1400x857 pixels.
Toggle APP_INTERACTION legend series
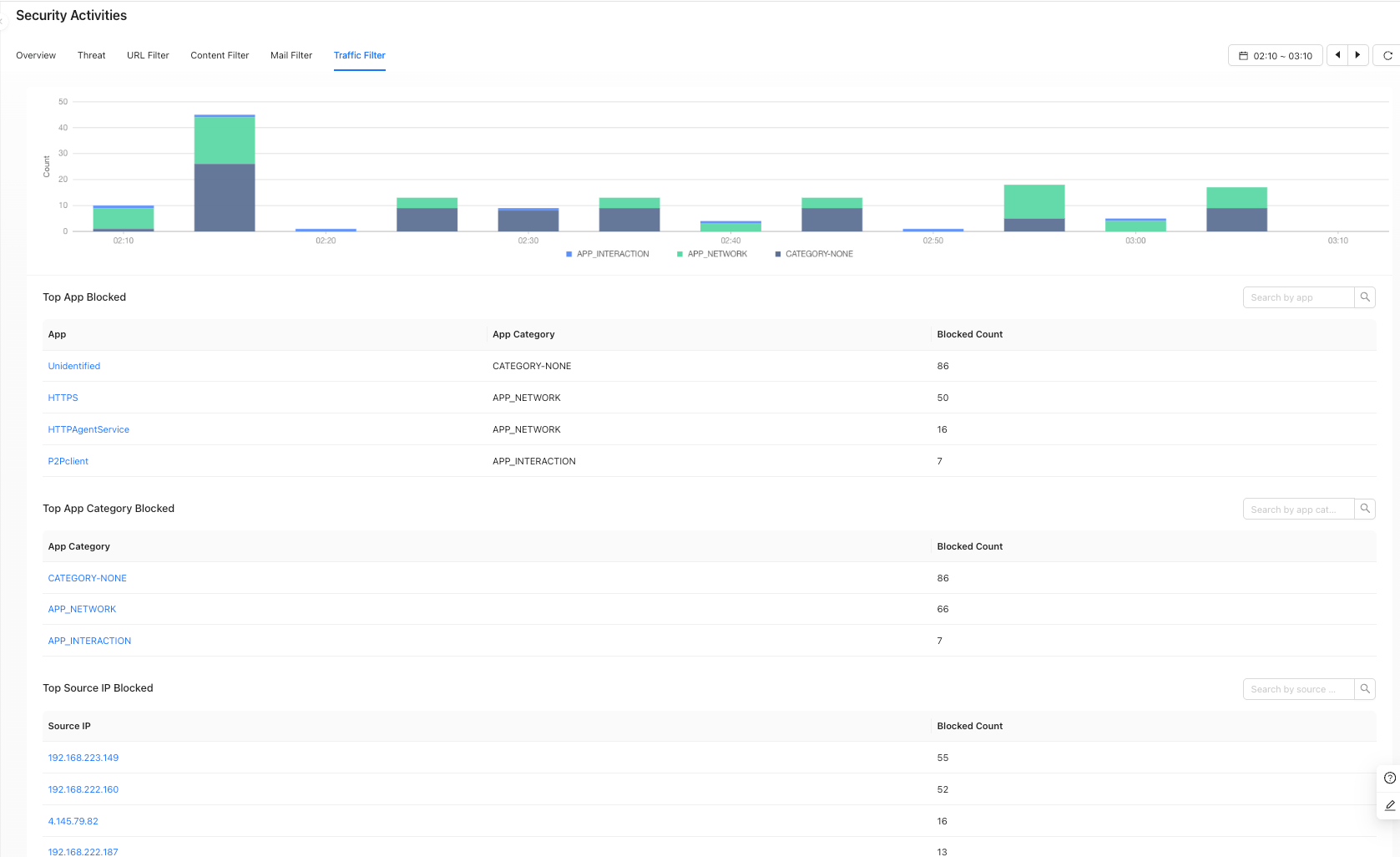(608, 254)
